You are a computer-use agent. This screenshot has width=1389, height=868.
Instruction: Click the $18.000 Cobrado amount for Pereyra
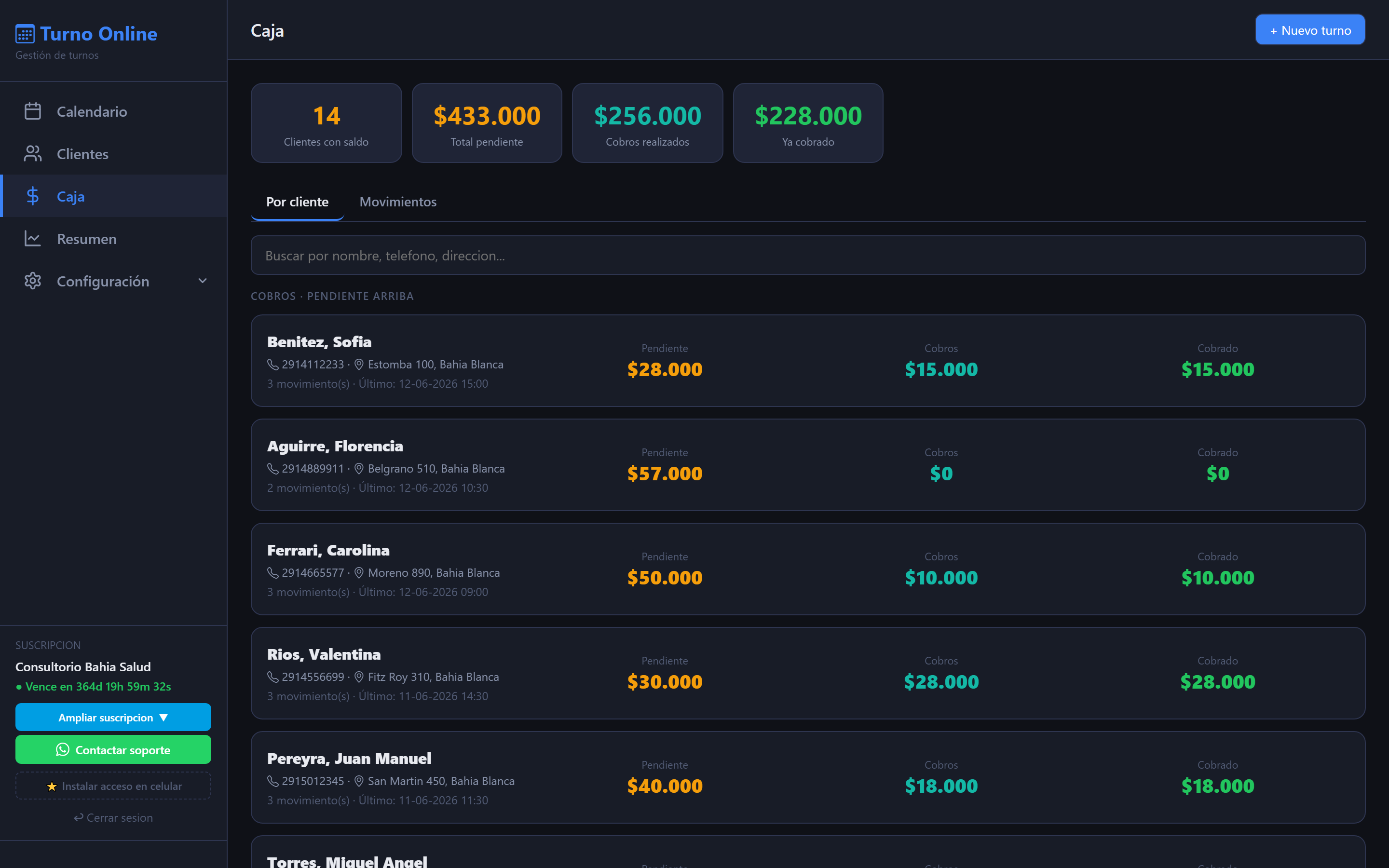tap(1218, 786)
